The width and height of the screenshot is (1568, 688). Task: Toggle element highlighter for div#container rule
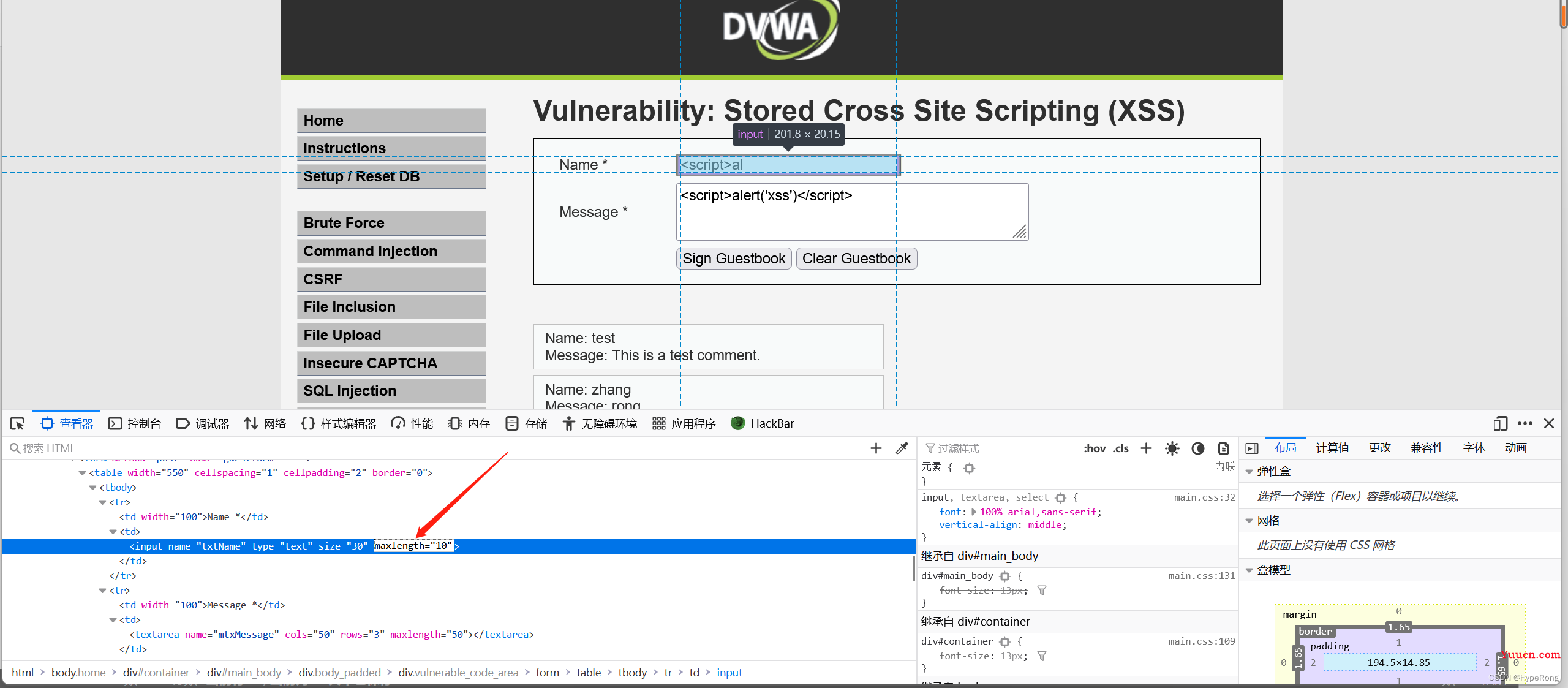point(1005,642)
